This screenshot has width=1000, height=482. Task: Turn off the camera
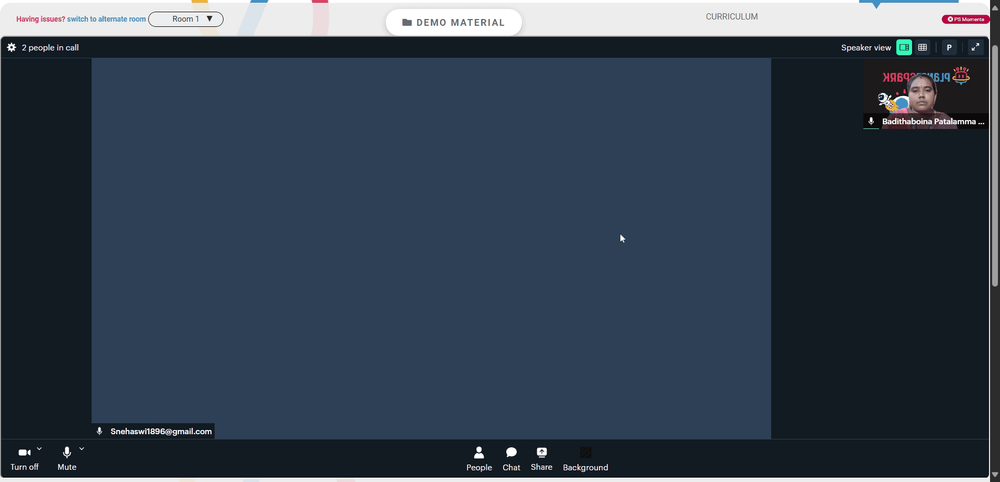coord(24,458)
